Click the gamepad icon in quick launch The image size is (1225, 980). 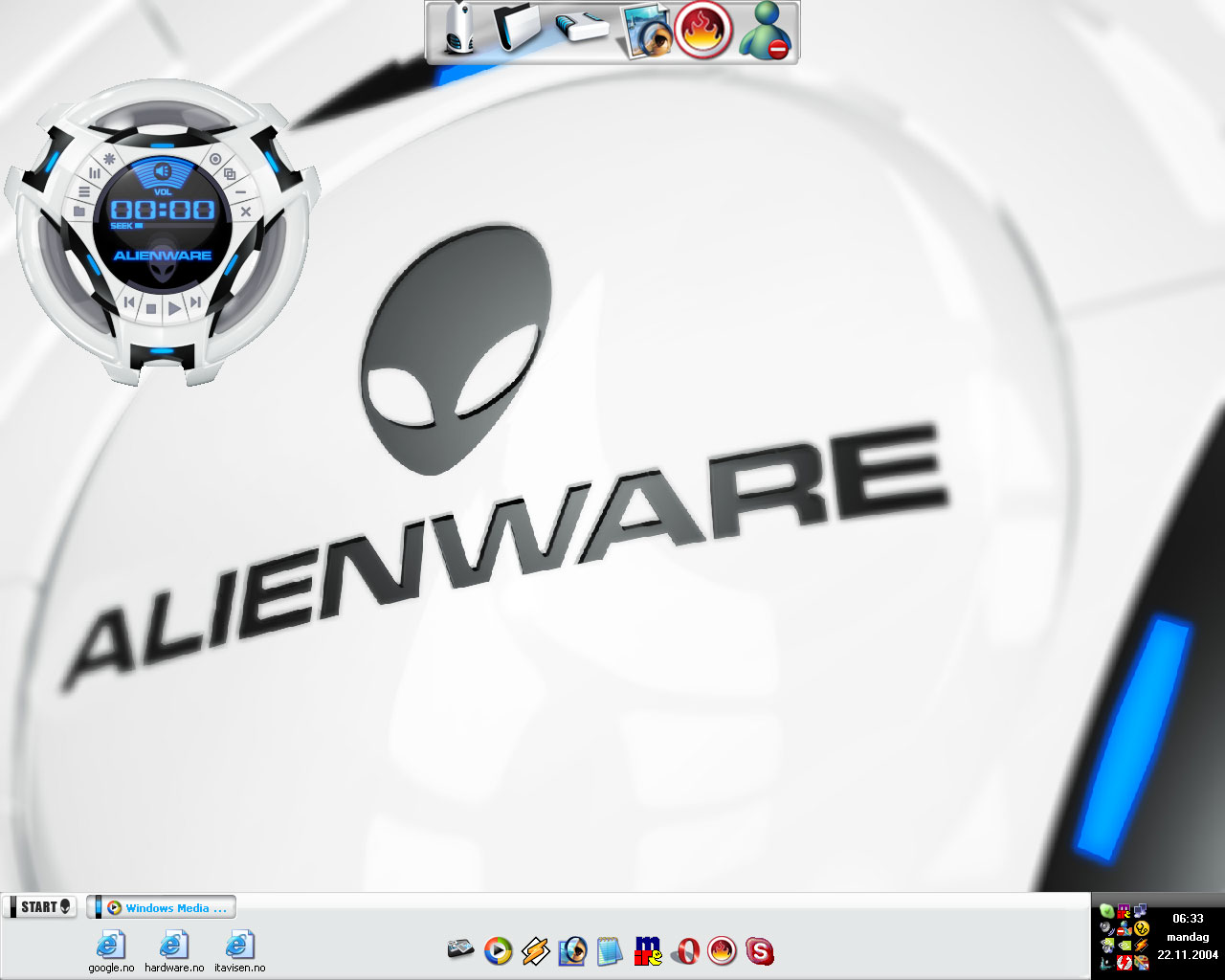pos(460,949)
